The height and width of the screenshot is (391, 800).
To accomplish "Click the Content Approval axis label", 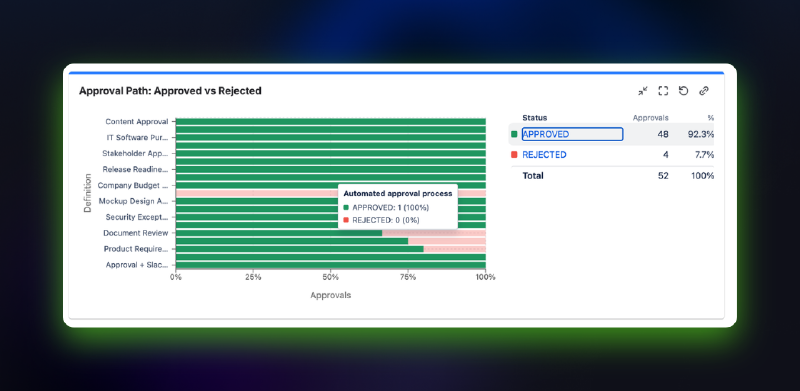I will pyautogui.click(x=137, y=121).
